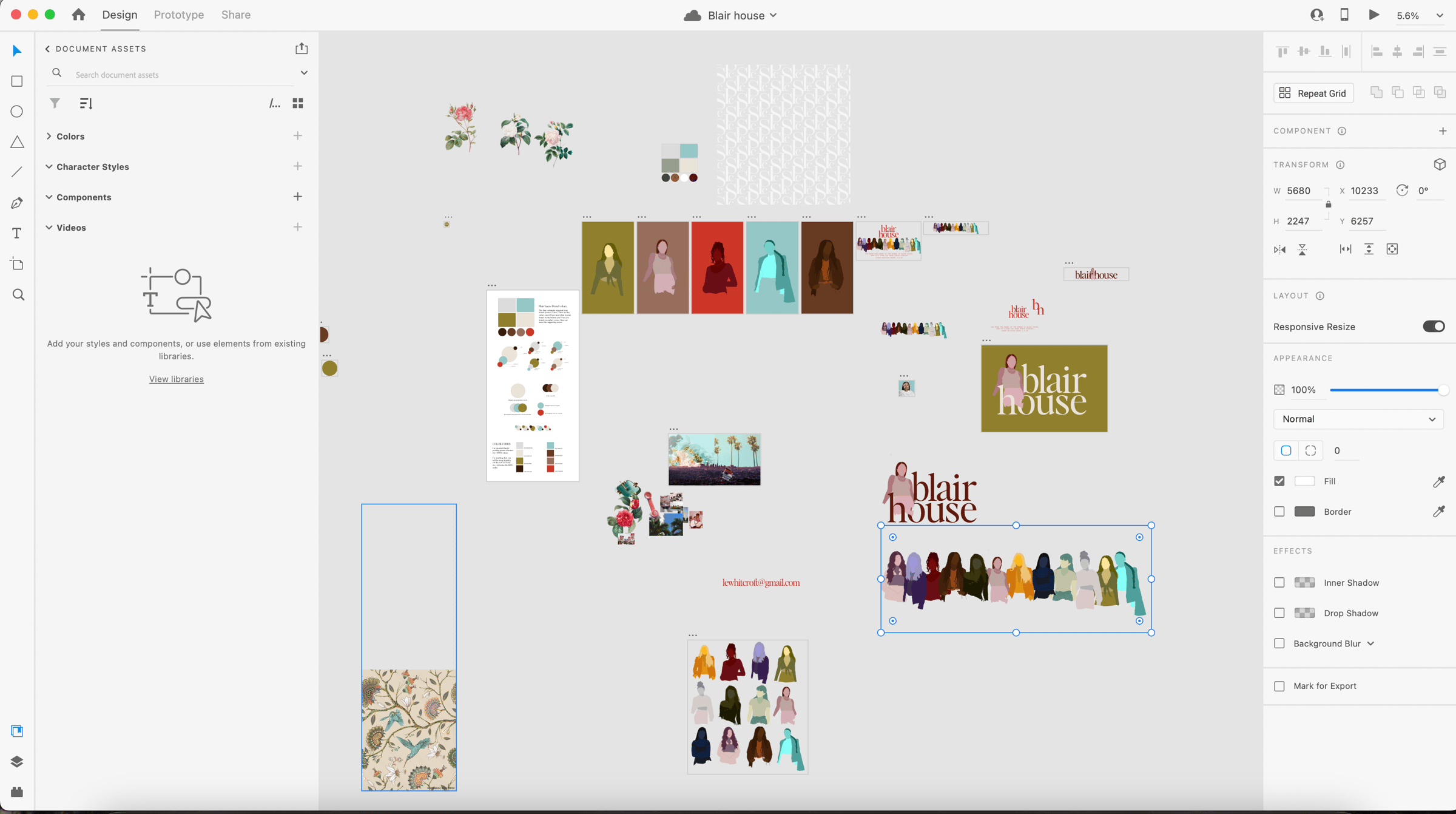Click the Repeat Grid button
The image size is (1456, 814).
[x=1313, y=93]
